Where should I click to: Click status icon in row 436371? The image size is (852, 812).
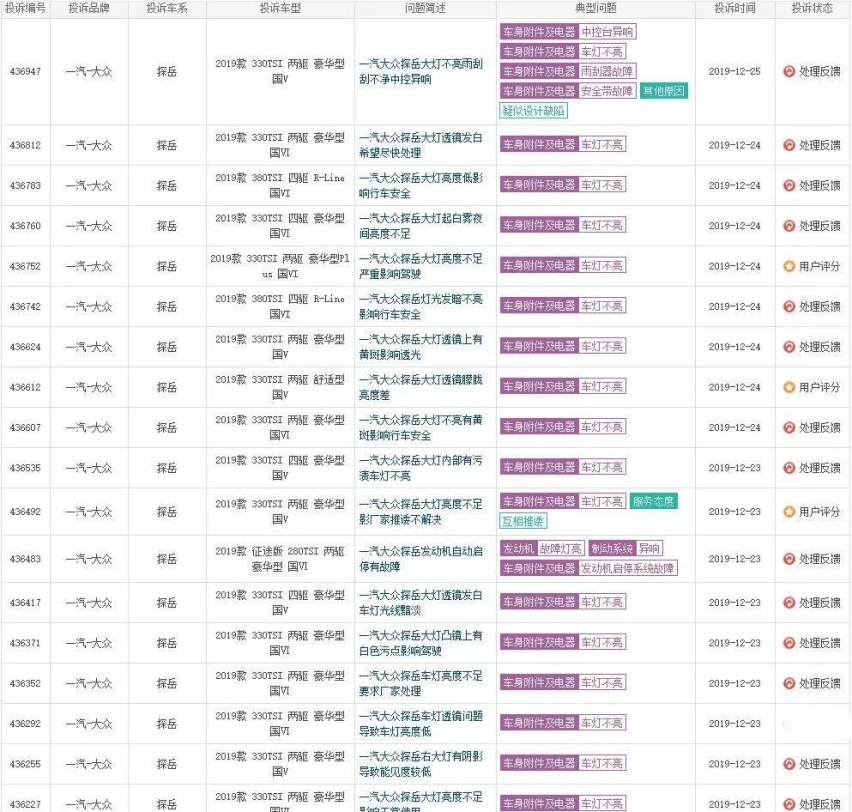pos(789,643)
